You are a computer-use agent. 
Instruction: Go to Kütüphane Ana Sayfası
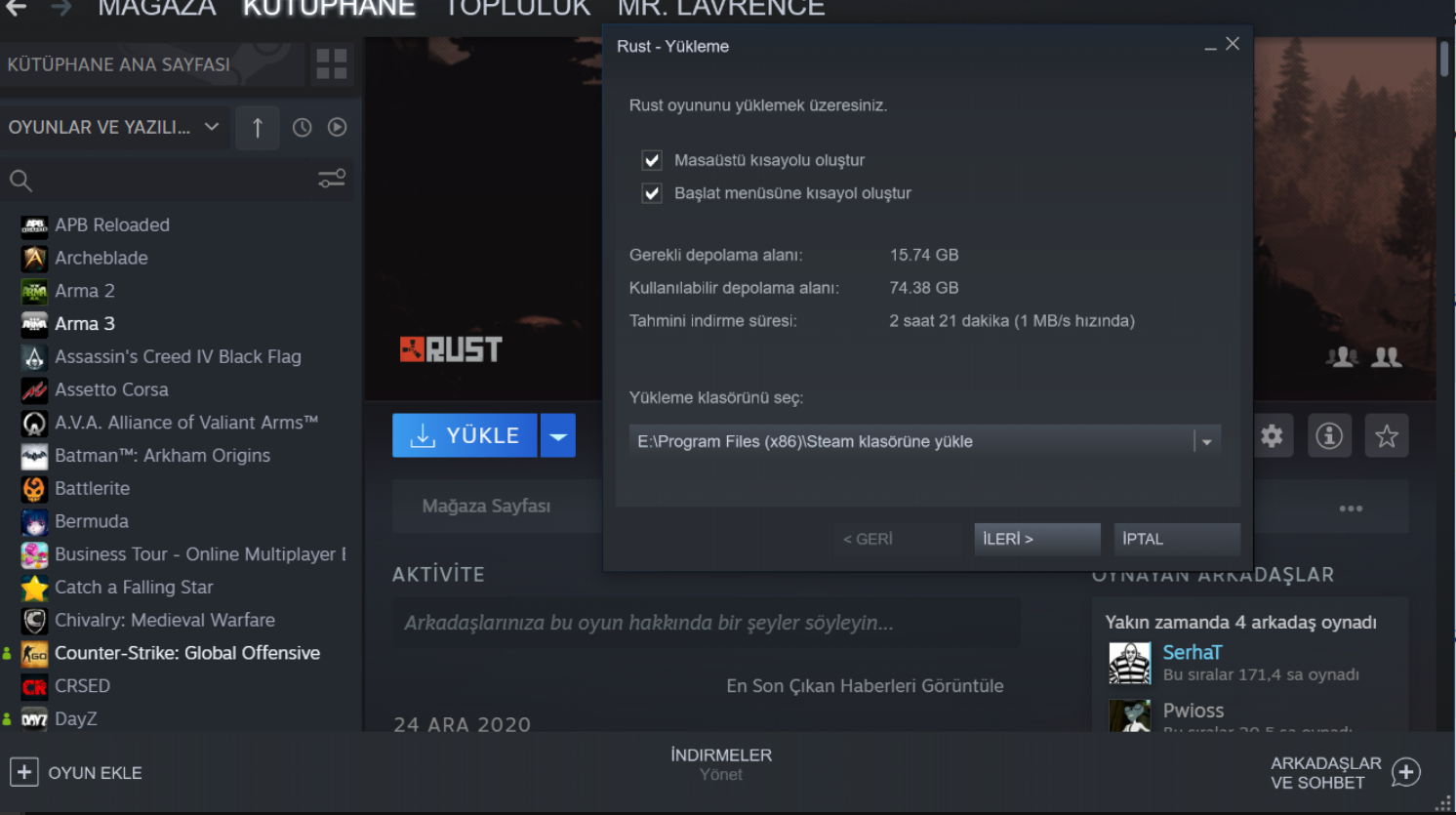point(119,64)
